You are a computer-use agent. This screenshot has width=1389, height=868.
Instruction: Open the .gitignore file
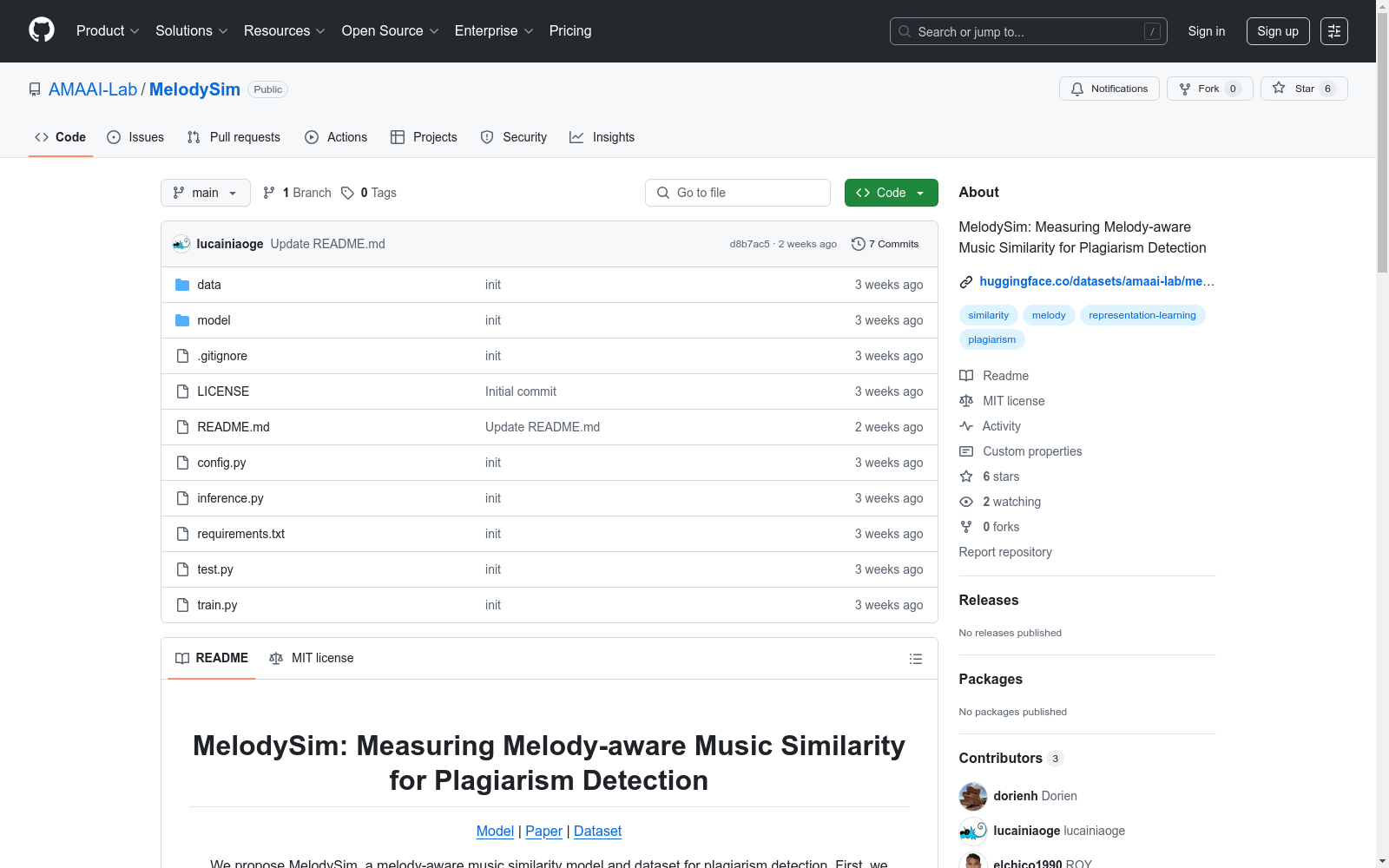point(222,356)
